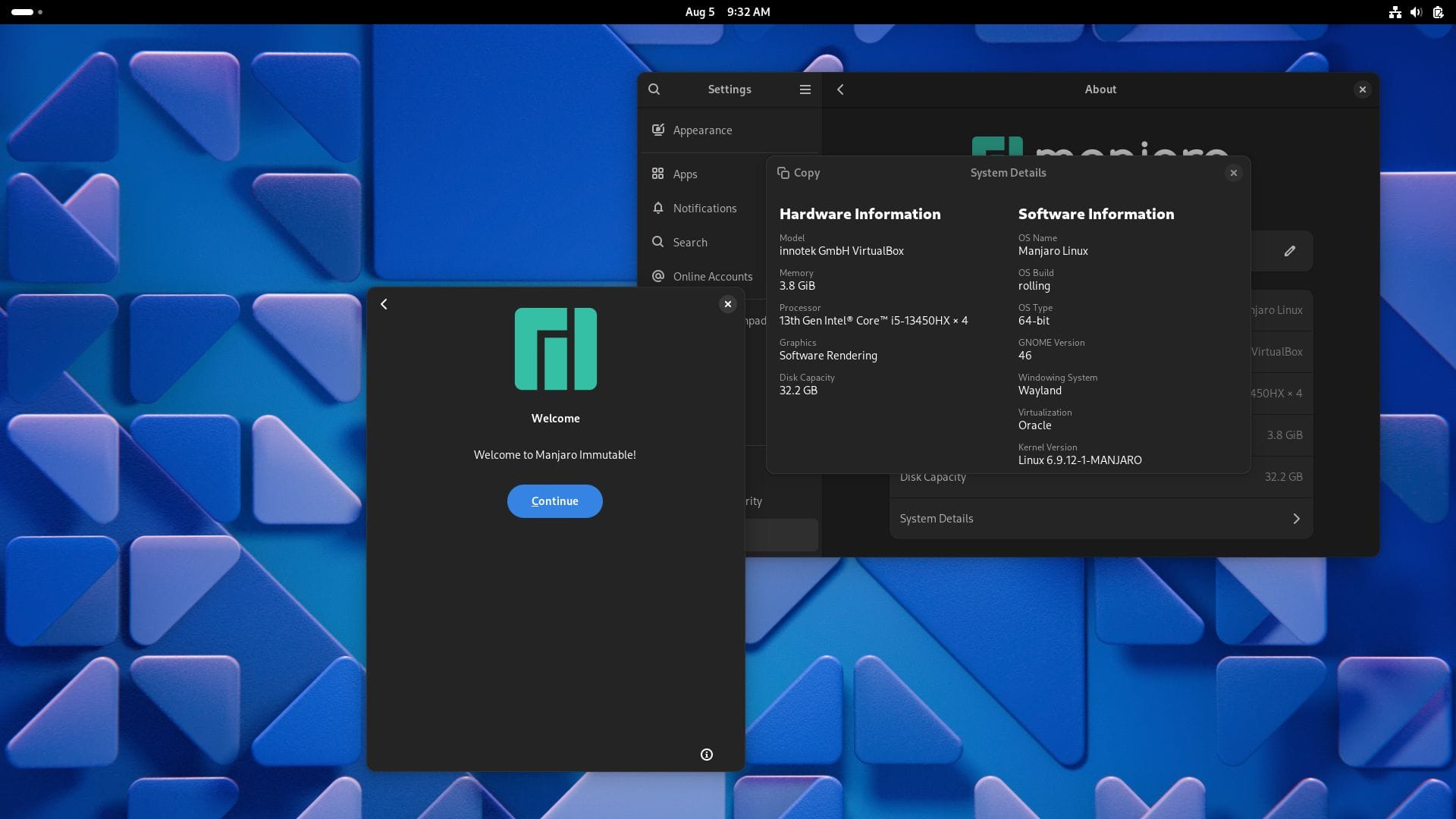Select Search in the Settings sidebar
The height and width of the screenshot is (819, 1456).
pyautogui.click(x=689, y=242)
